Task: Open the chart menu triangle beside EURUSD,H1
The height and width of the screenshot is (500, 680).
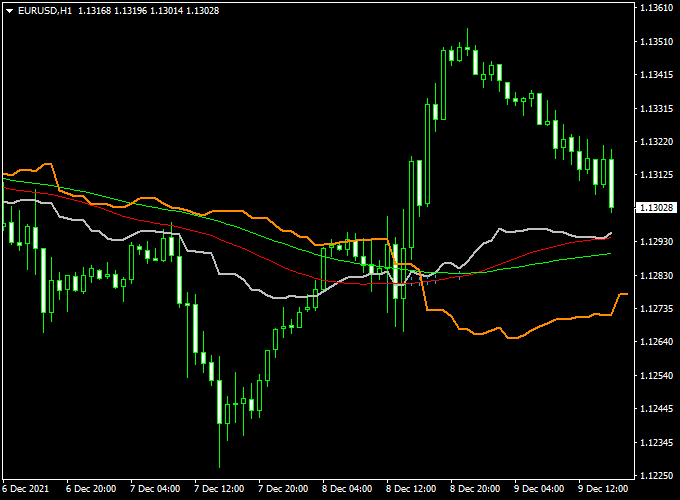Action: point(10,11)
